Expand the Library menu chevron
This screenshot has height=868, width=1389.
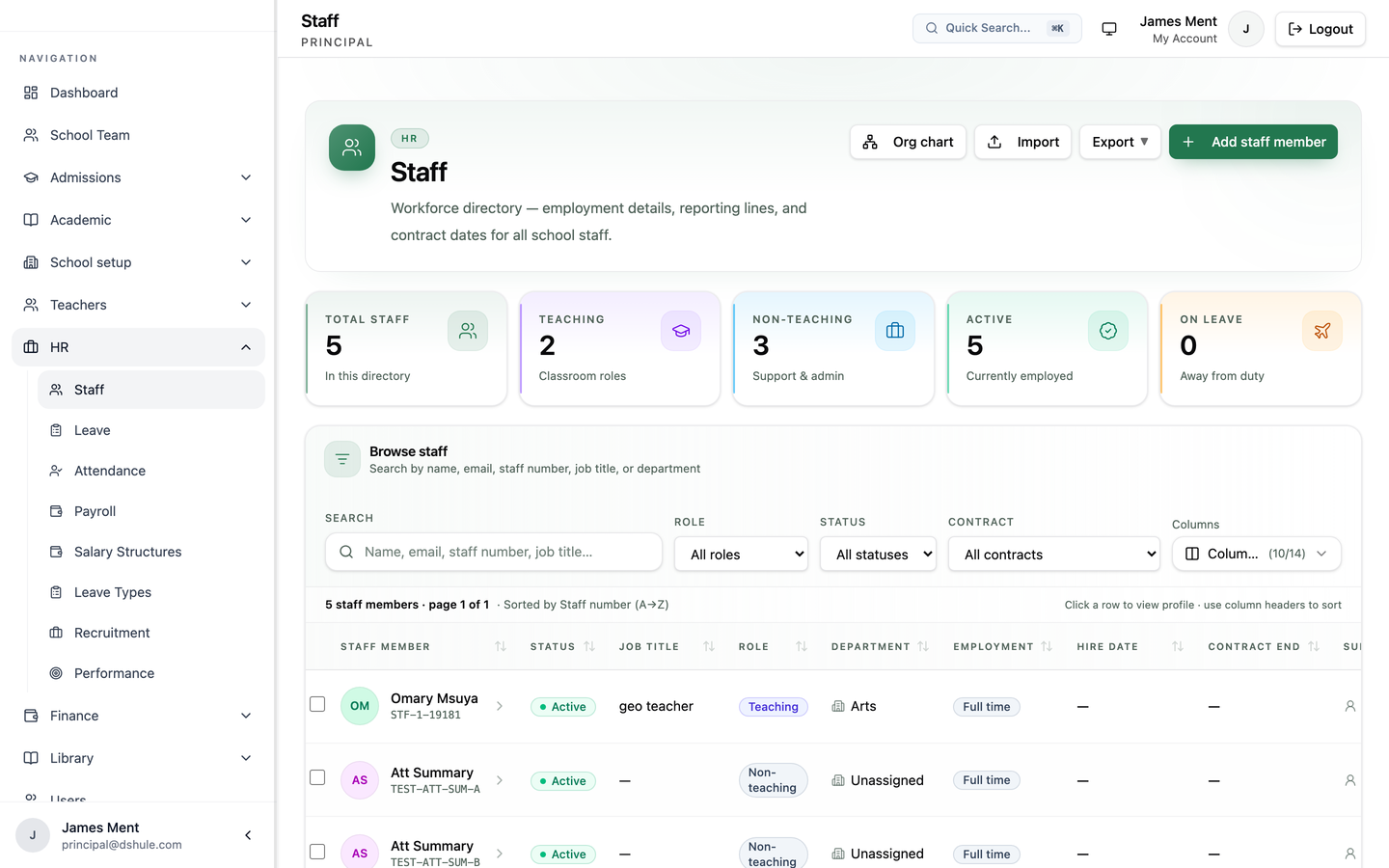tap(246, 758)
